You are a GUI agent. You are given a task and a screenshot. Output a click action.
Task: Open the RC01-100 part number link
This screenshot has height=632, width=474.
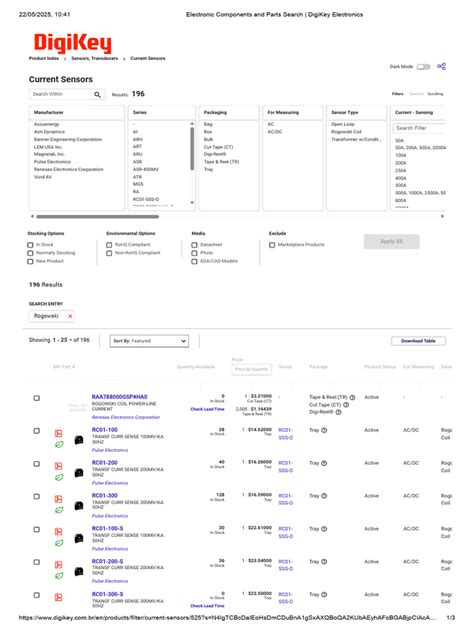[105, 430]
